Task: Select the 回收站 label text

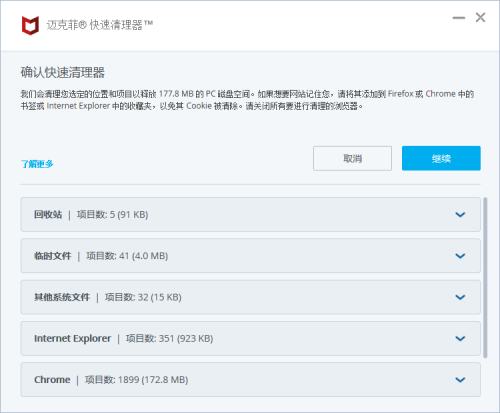Action: (48, 214)
